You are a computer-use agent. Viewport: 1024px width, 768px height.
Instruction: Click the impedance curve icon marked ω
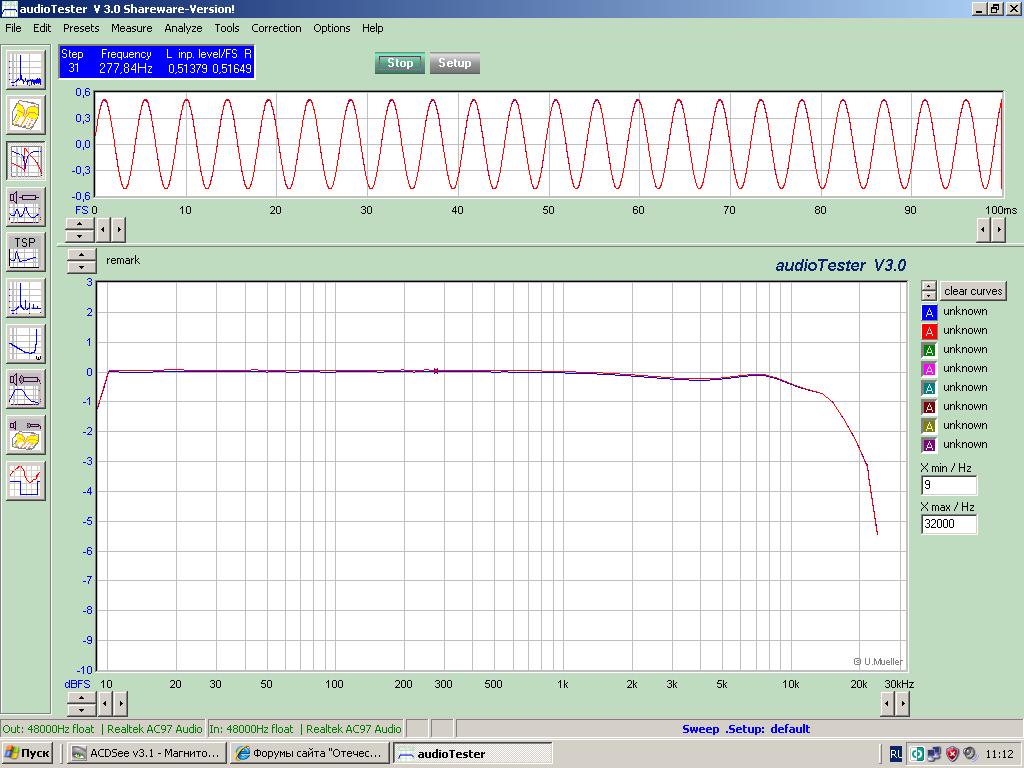(x=26, y=343)
